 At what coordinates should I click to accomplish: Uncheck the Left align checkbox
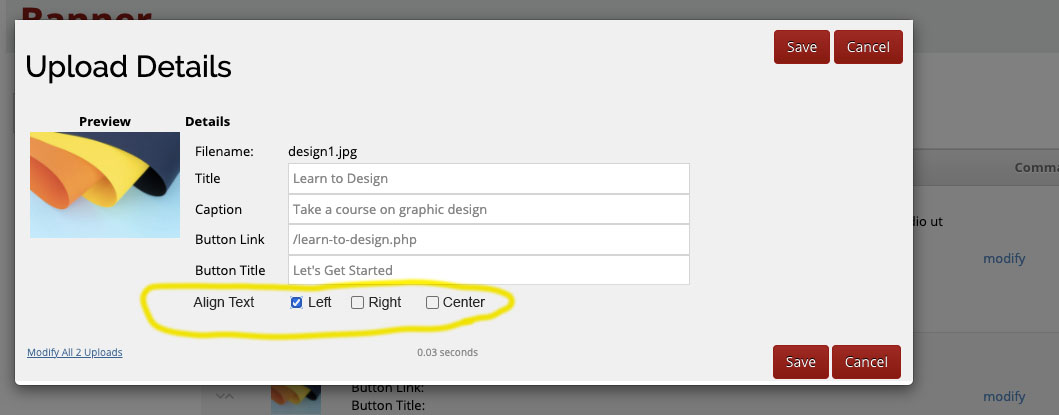click(x=296, y=303)
